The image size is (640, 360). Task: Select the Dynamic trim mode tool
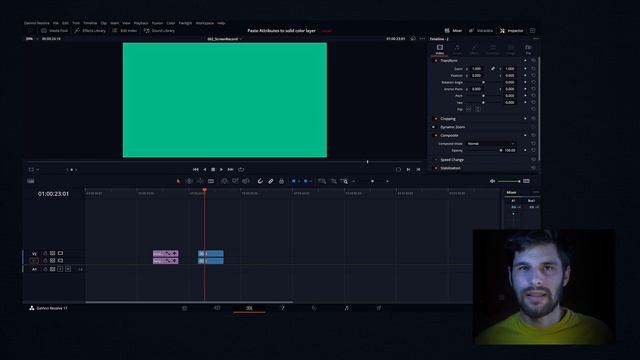click(x=200, y=181)
